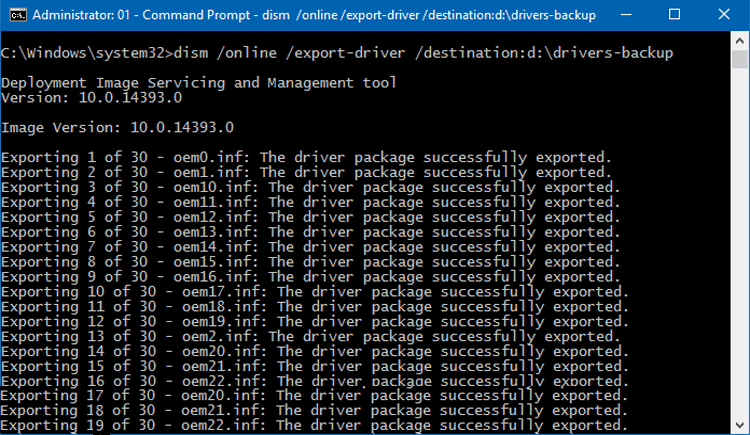Click the window title bar text
The image size is (750, 435).
pos(314,15)
